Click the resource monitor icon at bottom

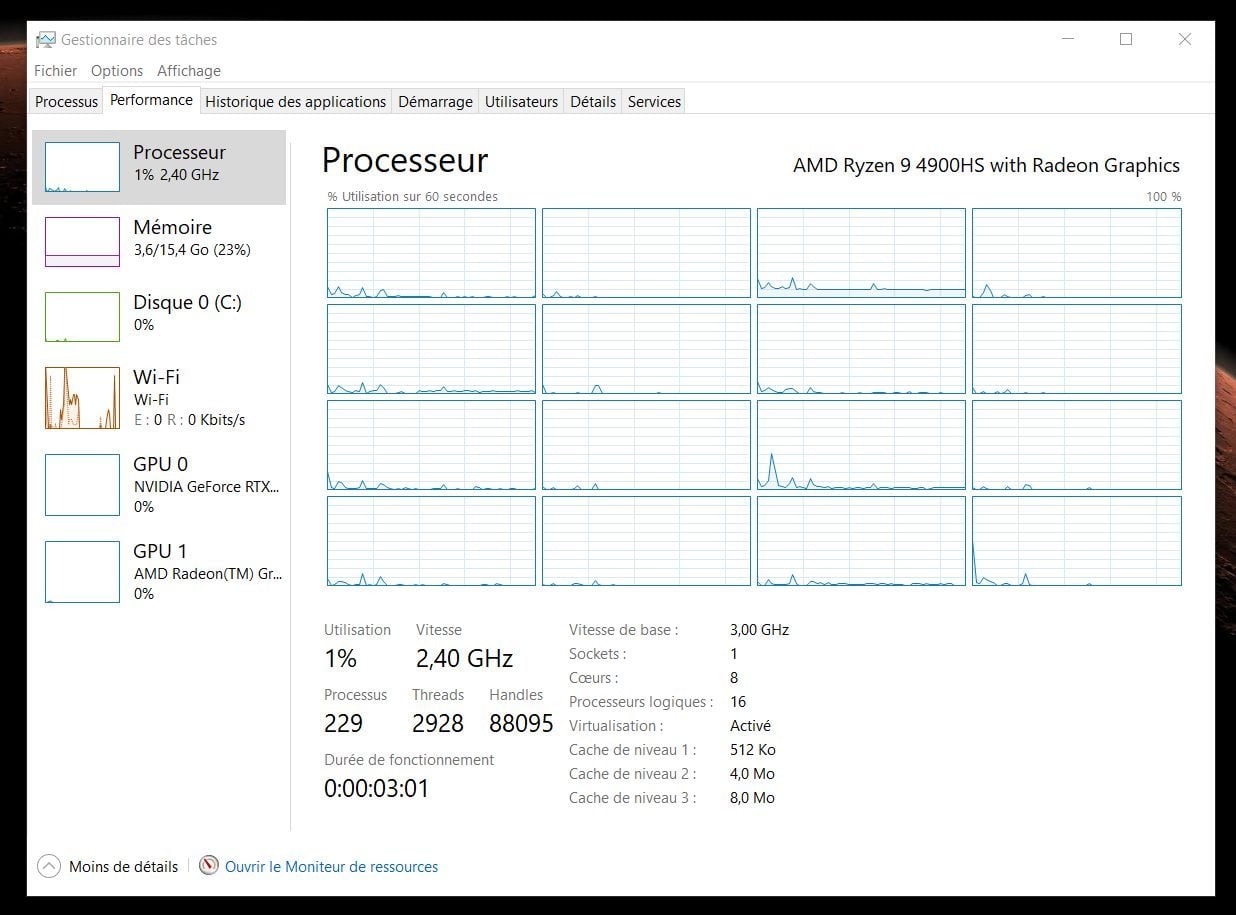click(x=209, y=866)
